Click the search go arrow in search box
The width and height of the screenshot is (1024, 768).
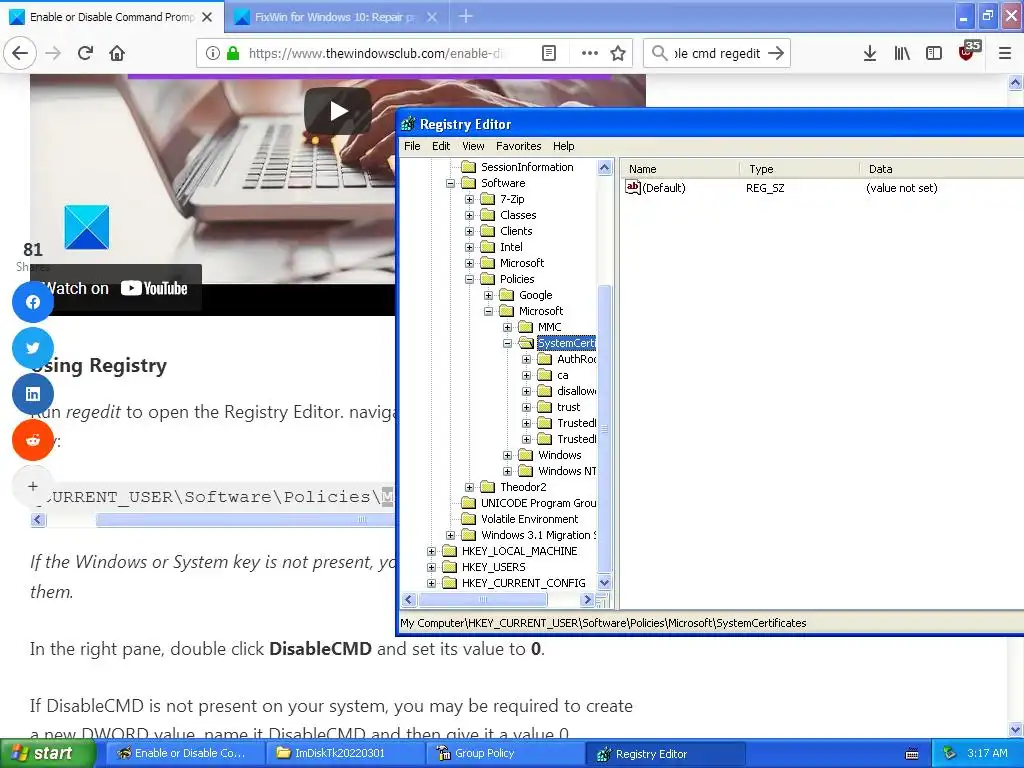(776, 53)
